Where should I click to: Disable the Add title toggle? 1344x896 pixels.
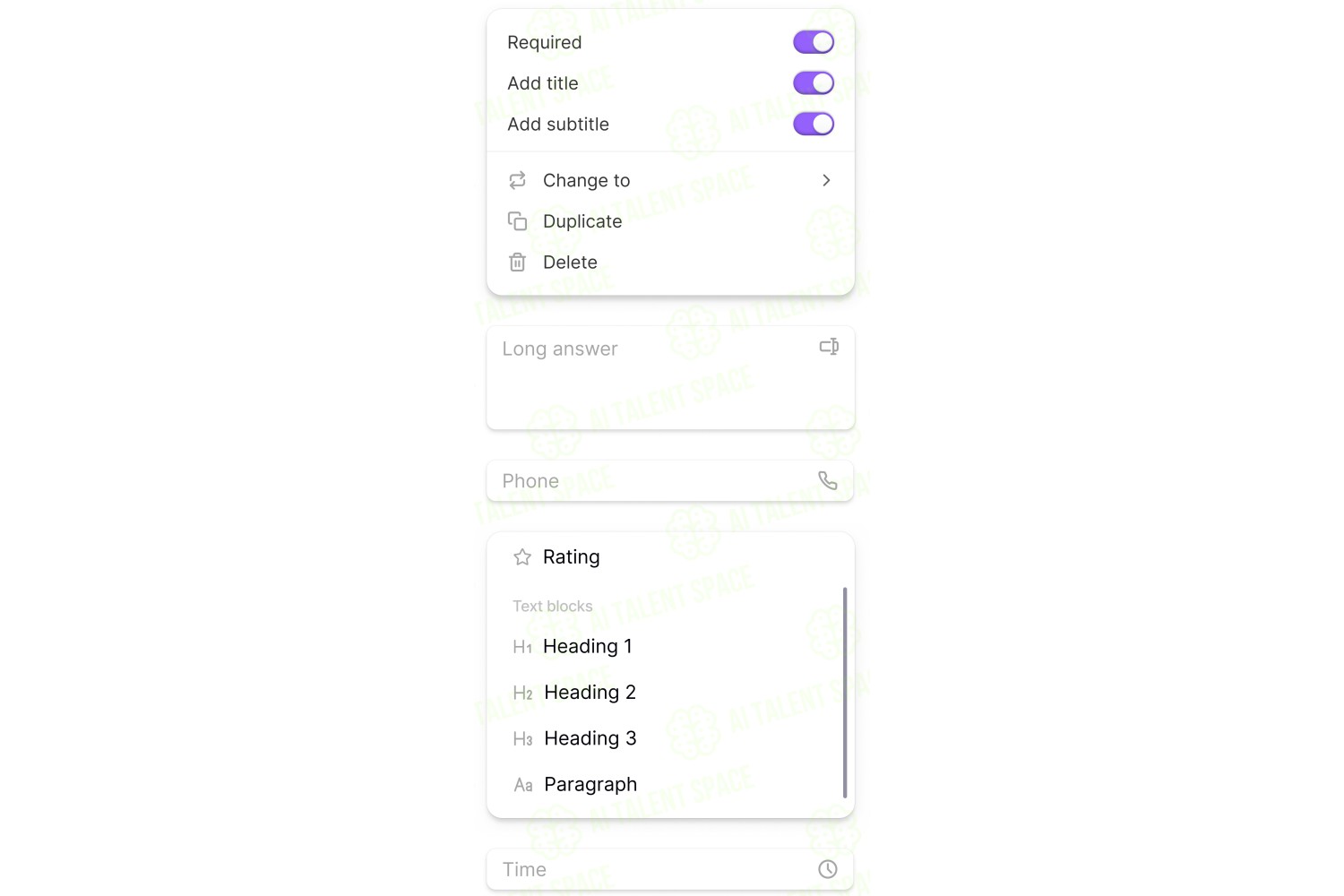coord(813,83)
